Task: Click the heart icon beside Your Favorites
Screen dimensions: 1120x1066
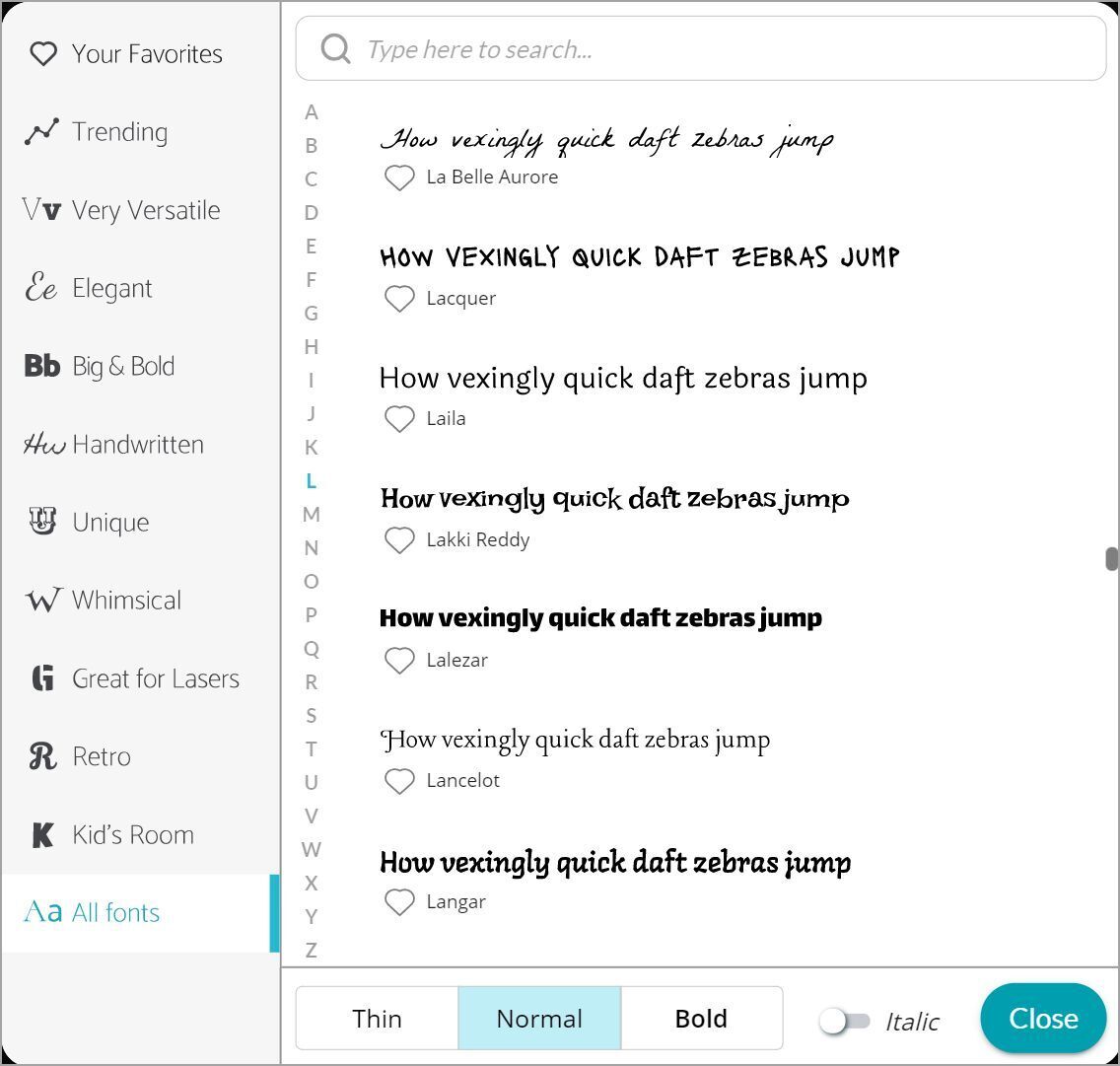Action: tap(42, 53)
